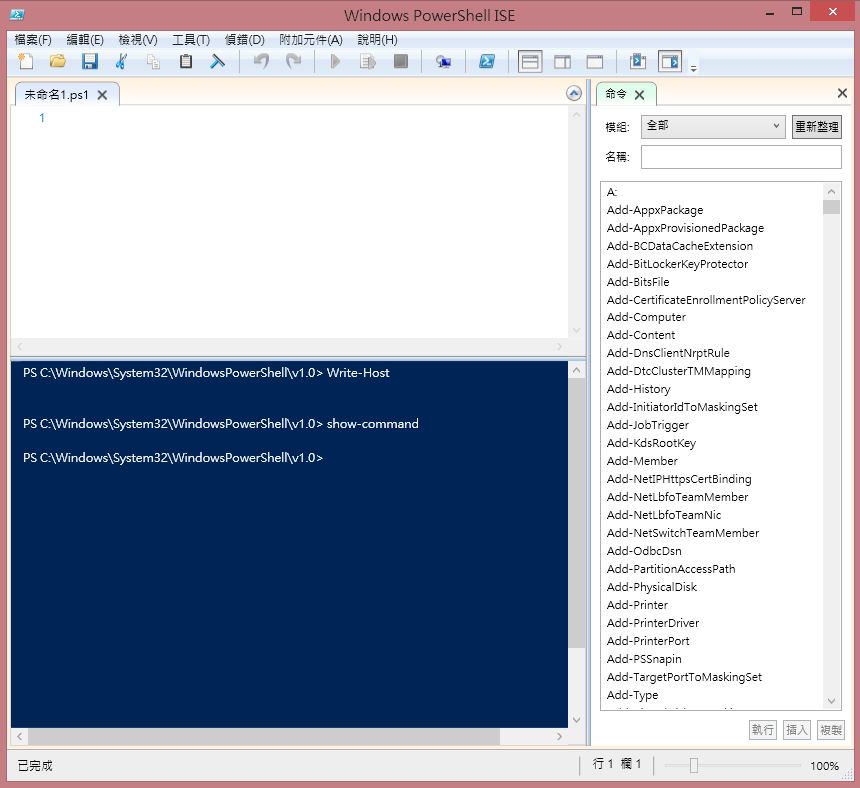Select Add-BitLockerKeyProtector in the command list
This screenshot has width=860, height=788.
pyautogui.click(x=677, y=264)
